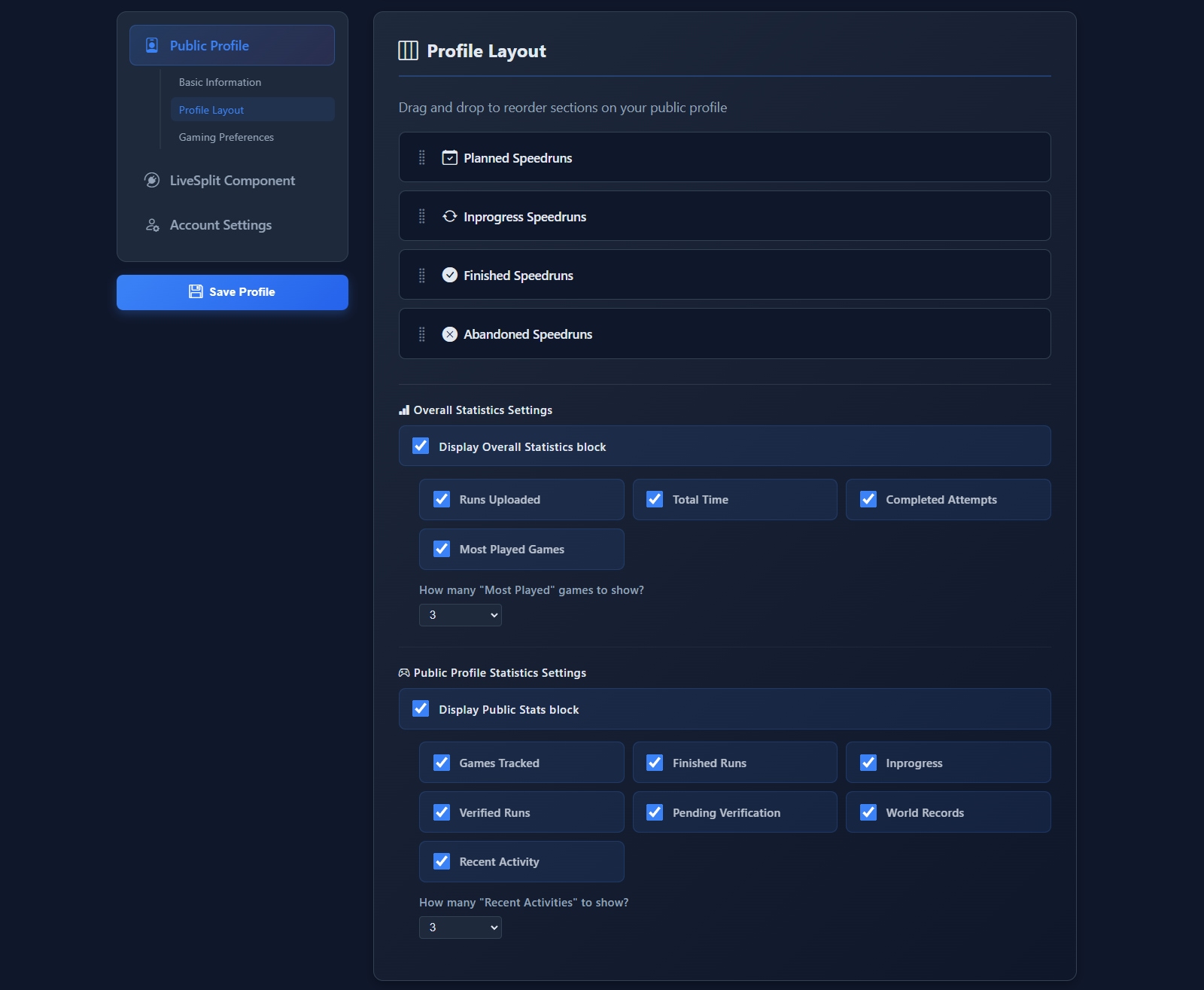Collapse the Public Profile sidebar section

pos(232,45)
